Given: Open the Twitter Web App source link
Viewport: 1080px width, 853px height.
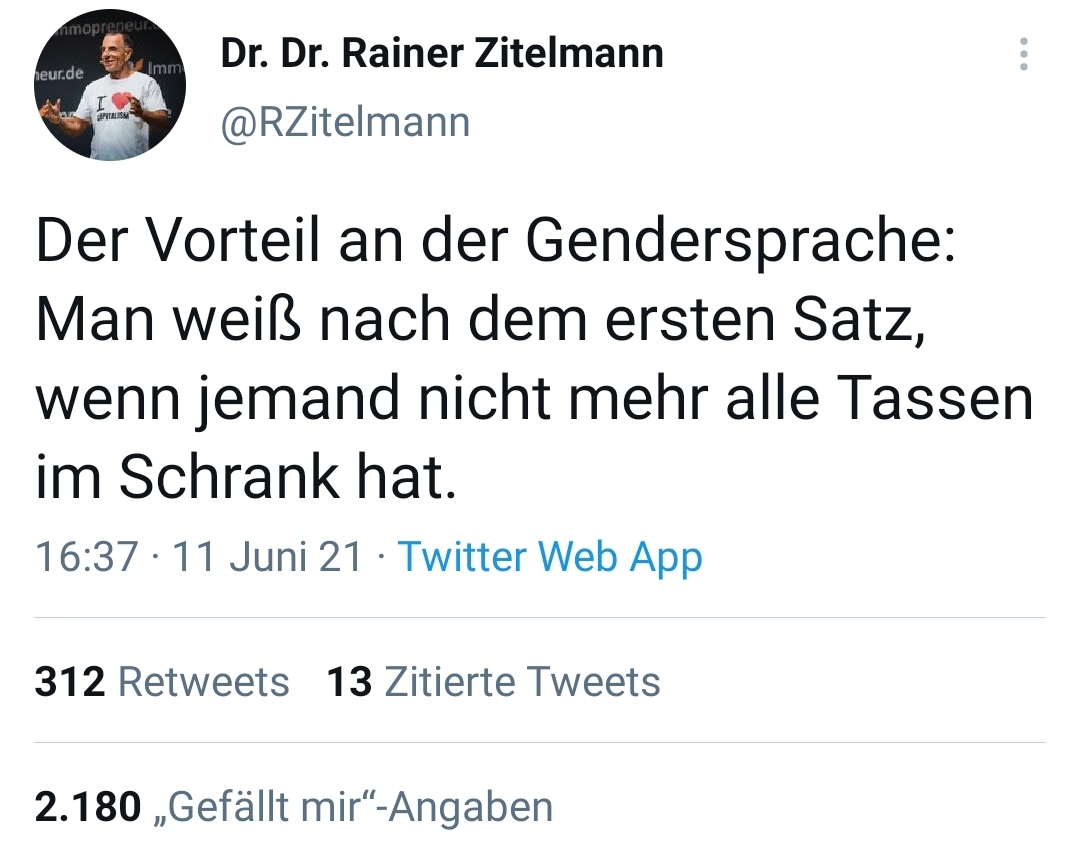Looking at the screenshot, I should [550, 557].
